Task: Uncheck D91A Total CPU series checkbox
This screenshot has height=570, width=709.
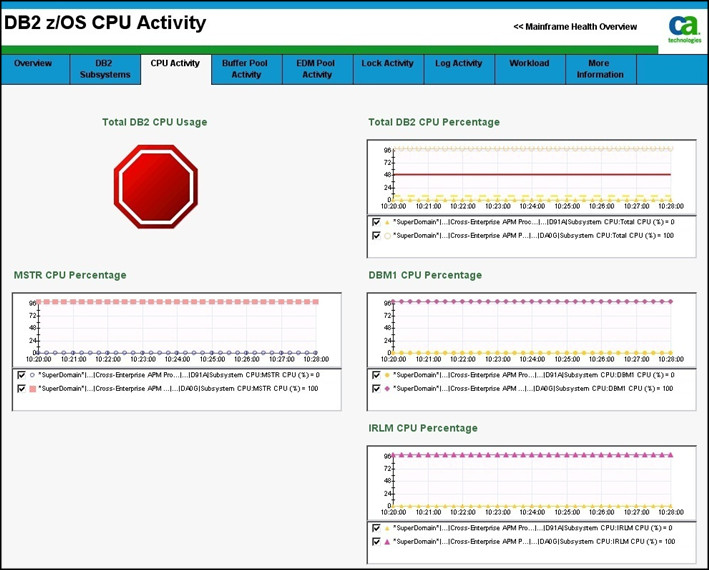Action: tap(376, 222)
